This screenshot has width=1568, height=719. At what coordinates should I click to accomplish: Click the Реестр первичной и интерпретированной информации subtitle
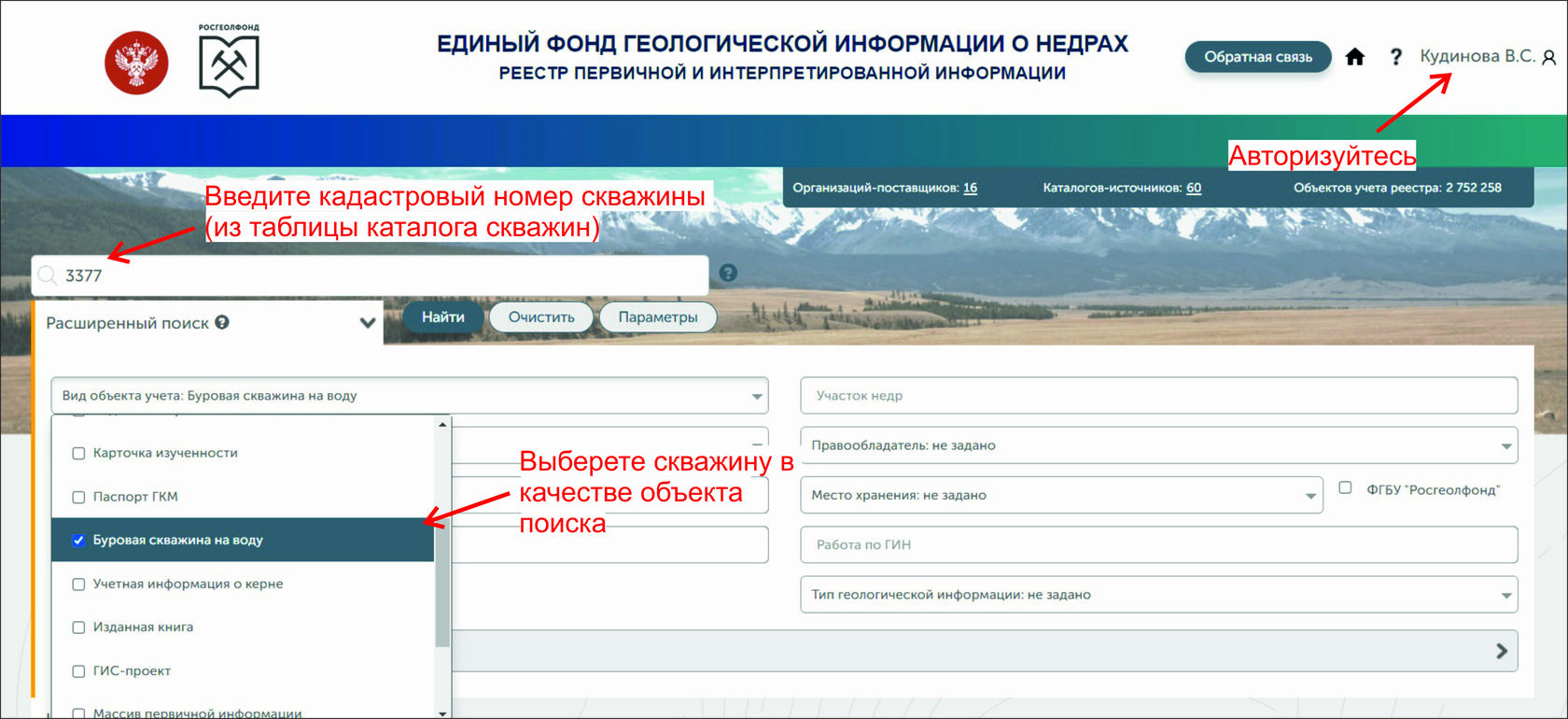pyautogui.click(x=782, y=73)
